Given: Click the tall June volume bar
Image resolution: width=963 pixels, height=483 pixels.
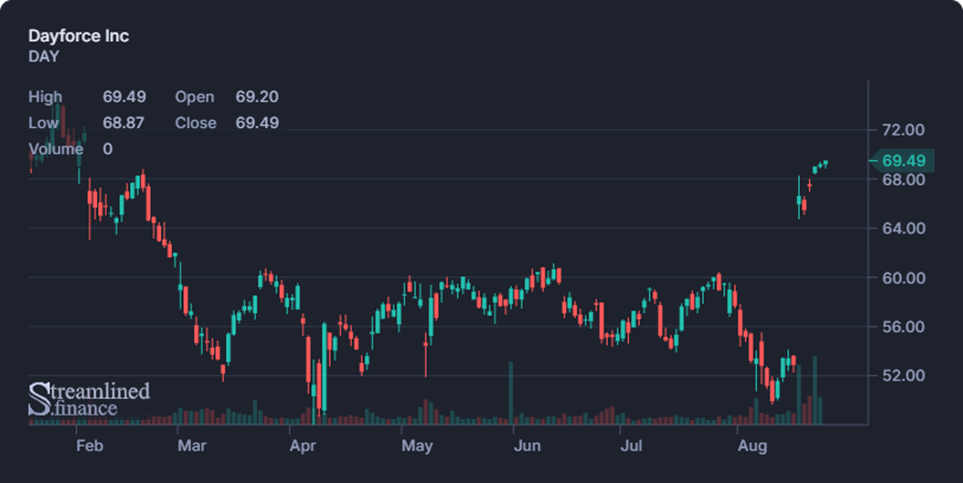Looking at the screenshot, I should click(x=510, y=393).
